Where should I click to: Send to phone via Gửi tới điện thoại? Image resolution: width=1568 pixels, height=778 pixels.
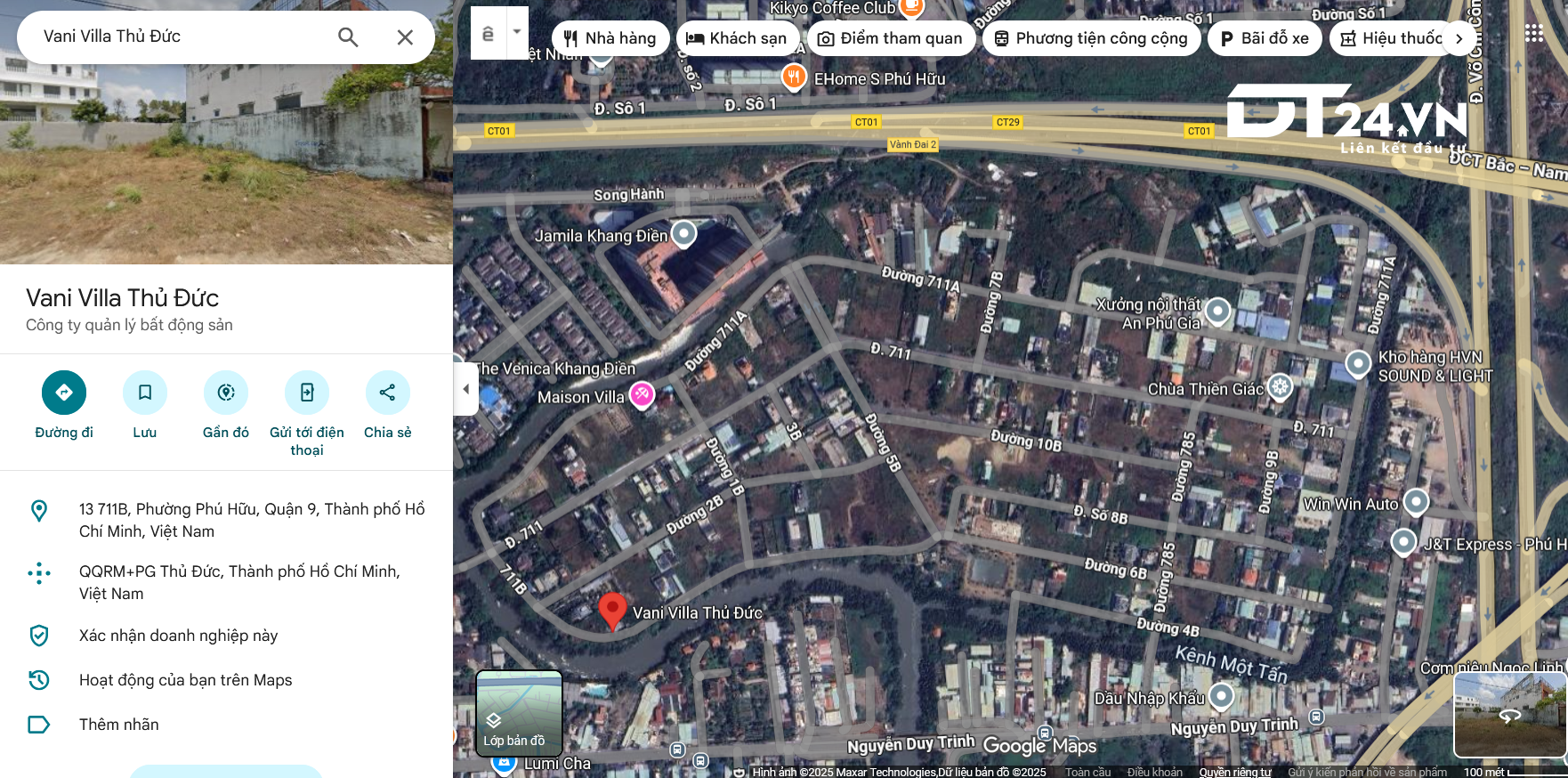pos(307,393)
